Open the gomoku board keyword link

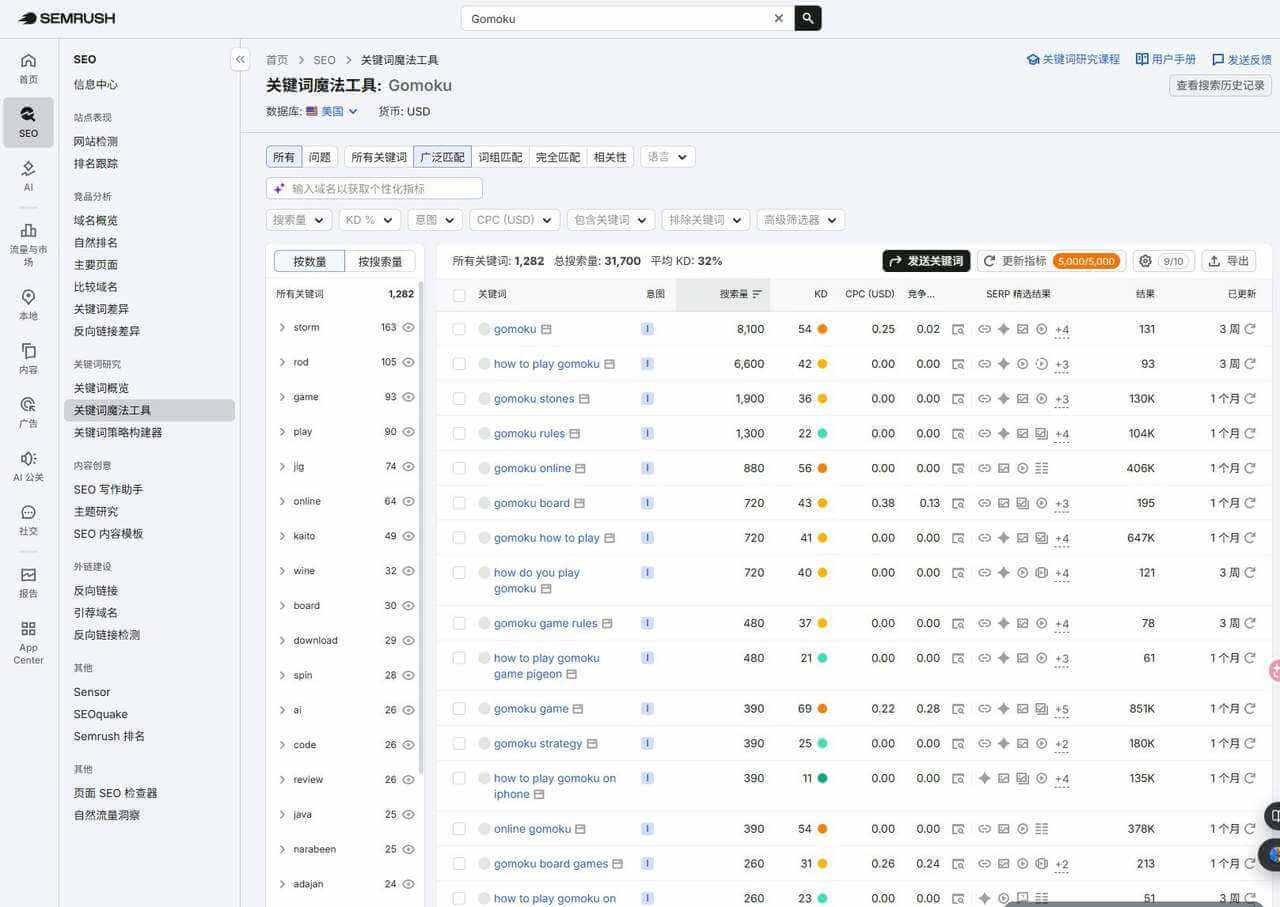click(532, 503)
